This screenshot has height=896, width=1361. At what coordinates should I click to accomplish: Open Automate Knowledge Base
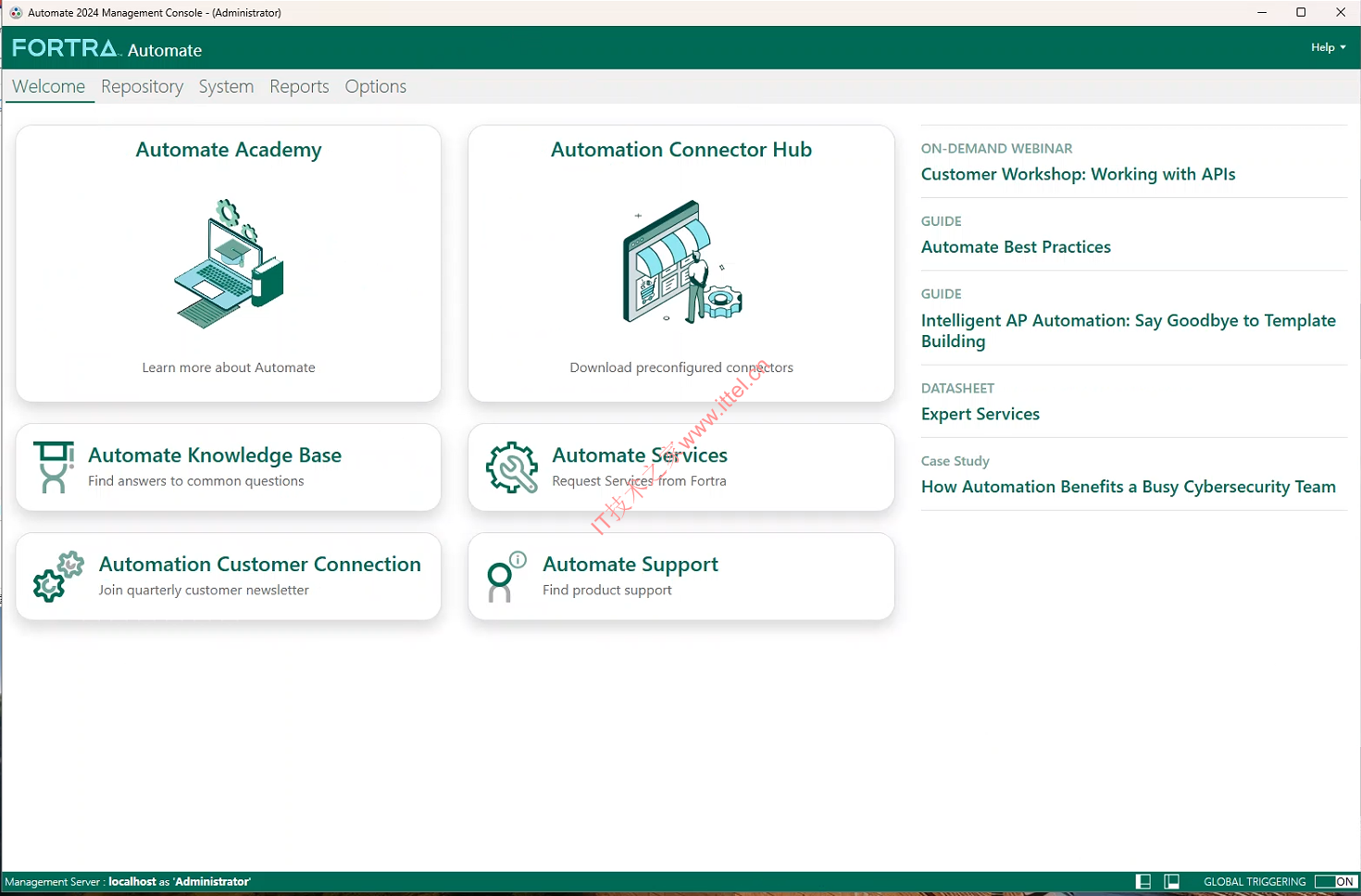[215, 455]
